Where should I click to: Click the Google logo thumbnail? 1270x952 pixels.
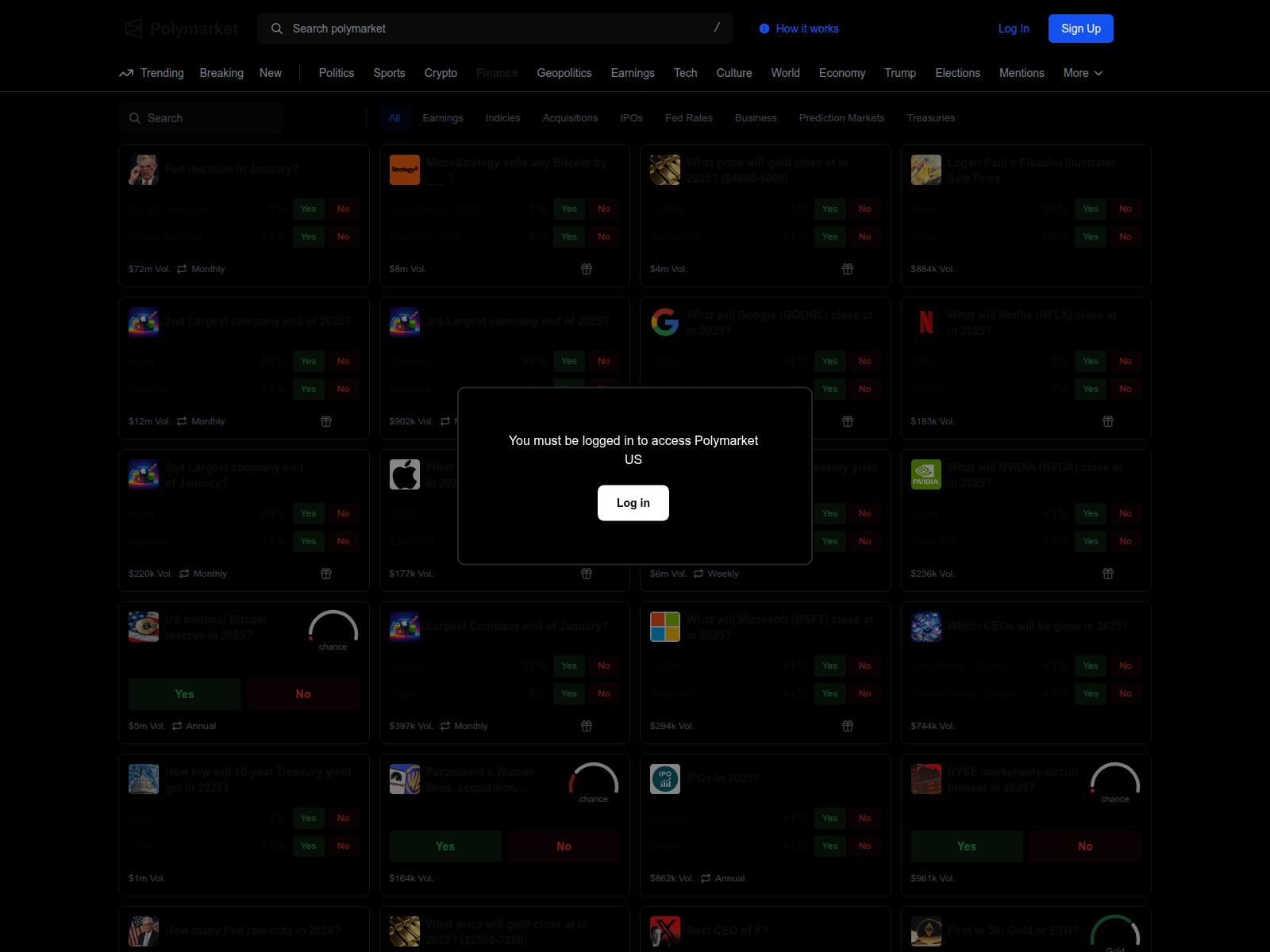tap(665, 322)
